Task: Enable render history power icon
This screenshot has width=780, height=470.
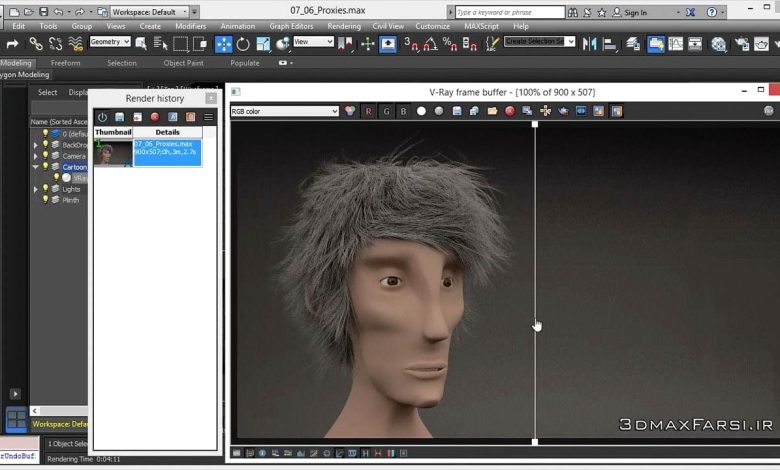Action: coord(102,117)
